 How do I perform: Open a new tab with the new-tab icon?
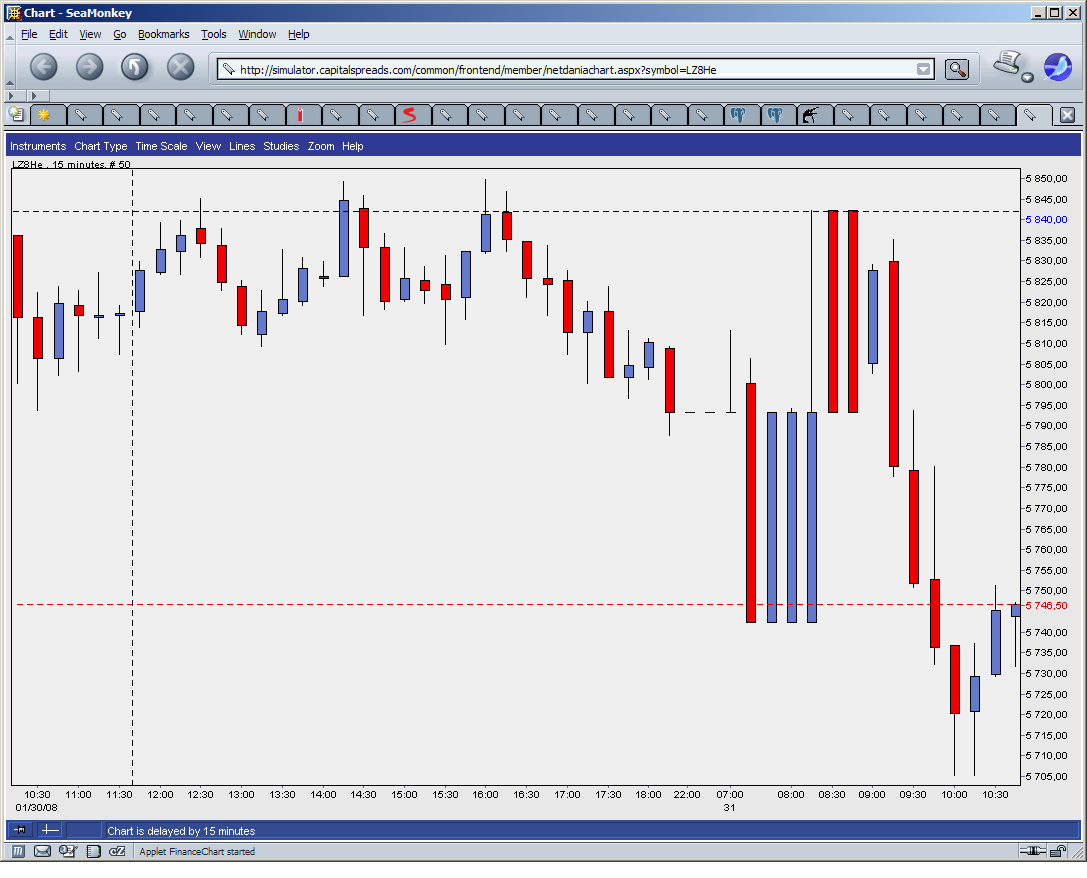click(15, 115)
